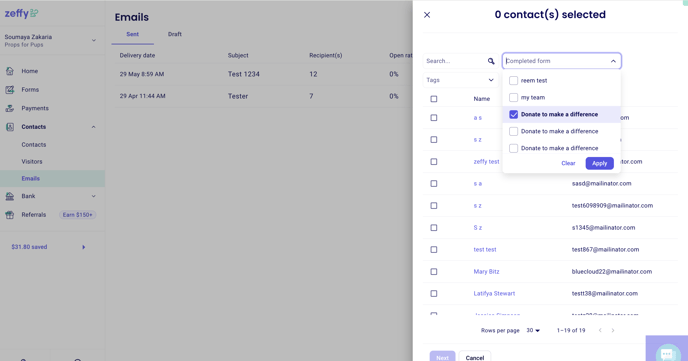Expand the Soumaya Zakaria account menu
The width and height of the screenshot is (688, 361).
[x=93, y=40]
